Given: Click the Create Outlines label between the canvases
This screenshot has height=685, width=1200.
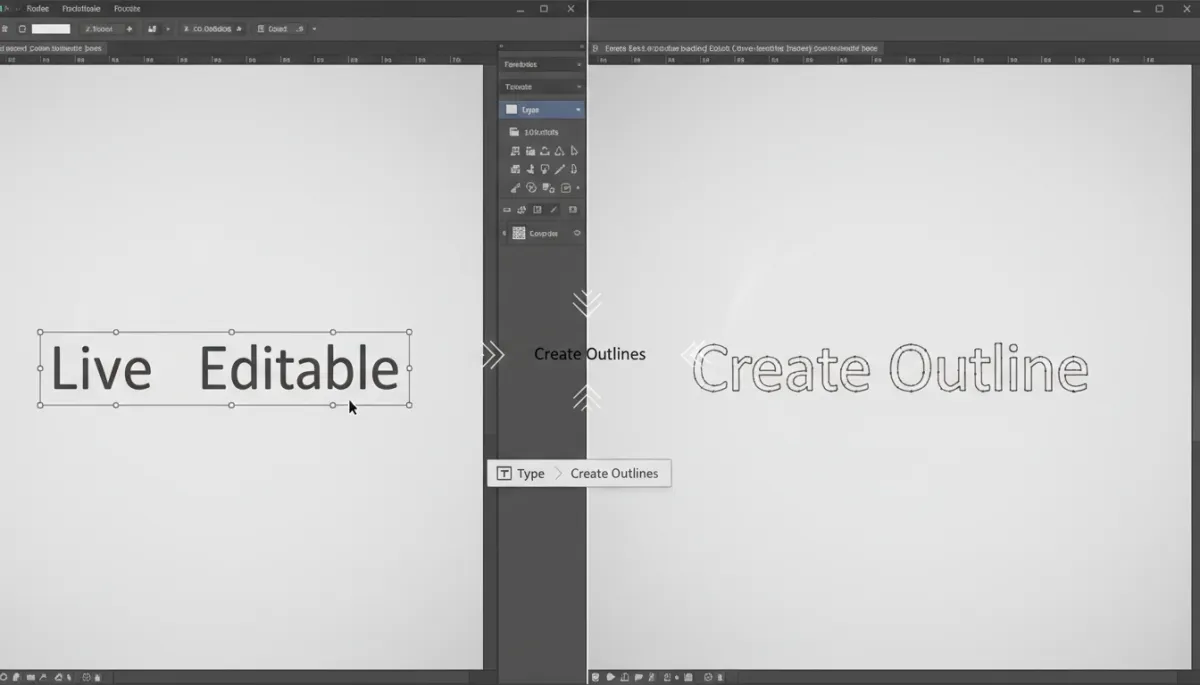Looking at the screenshot, I should pyautogui.click(x=590, y=354).
